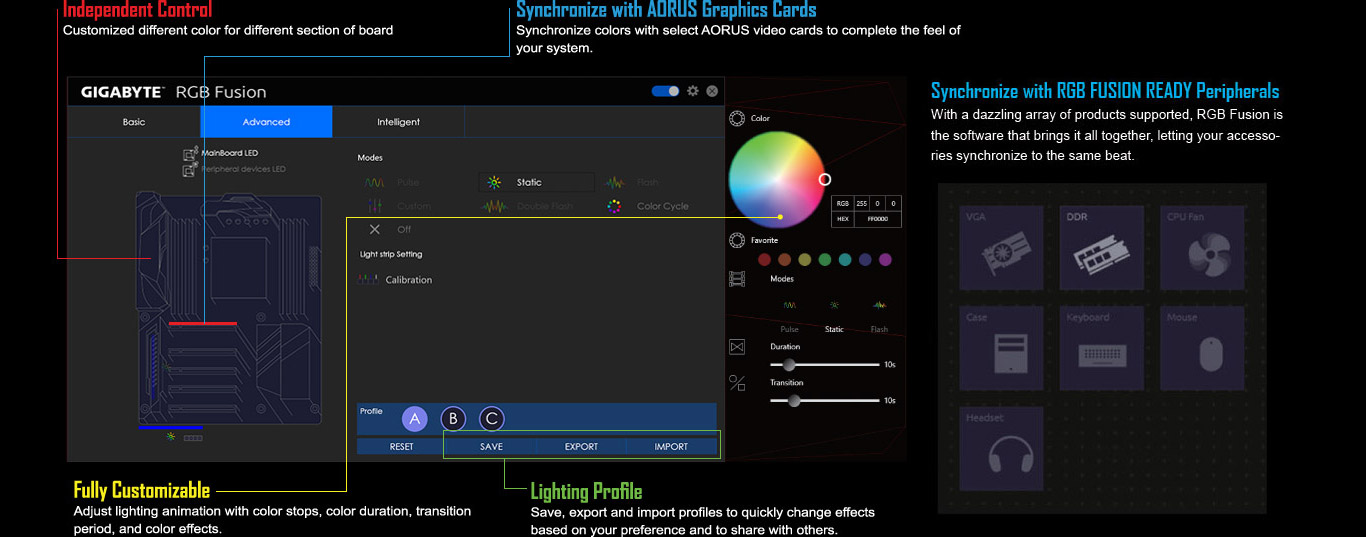This screenshot has height=537, width=1366.
Task: Switch to the Basic tab
Action: pos(134,122)
